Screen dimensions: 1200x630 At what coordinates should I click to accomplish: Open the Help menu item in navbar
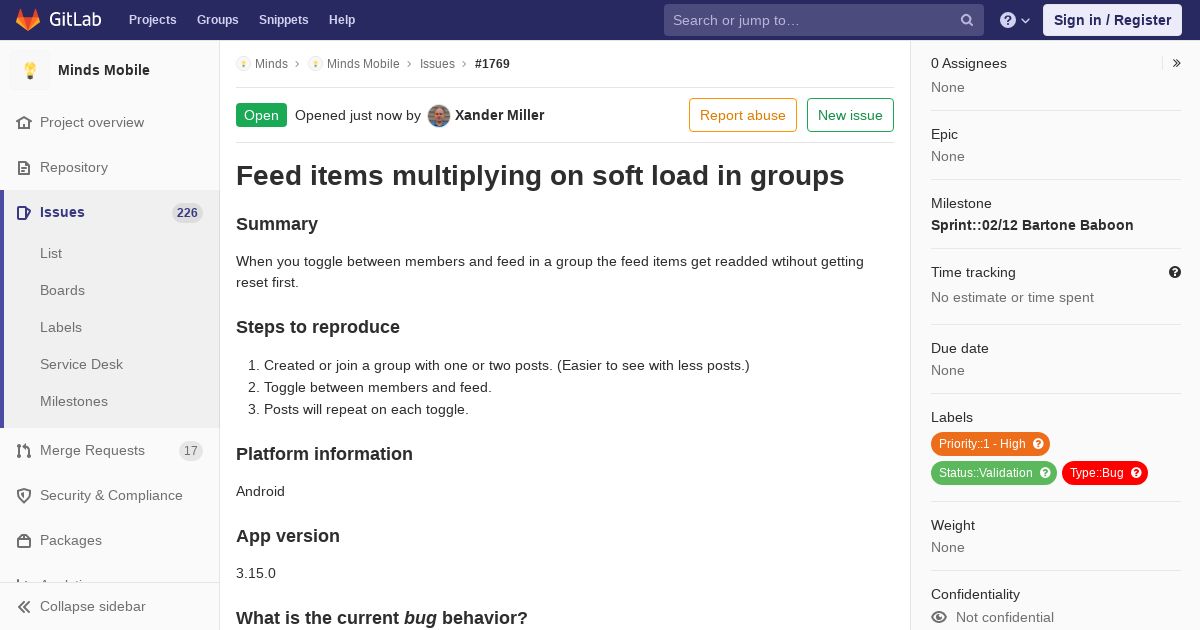coord(342,20)
